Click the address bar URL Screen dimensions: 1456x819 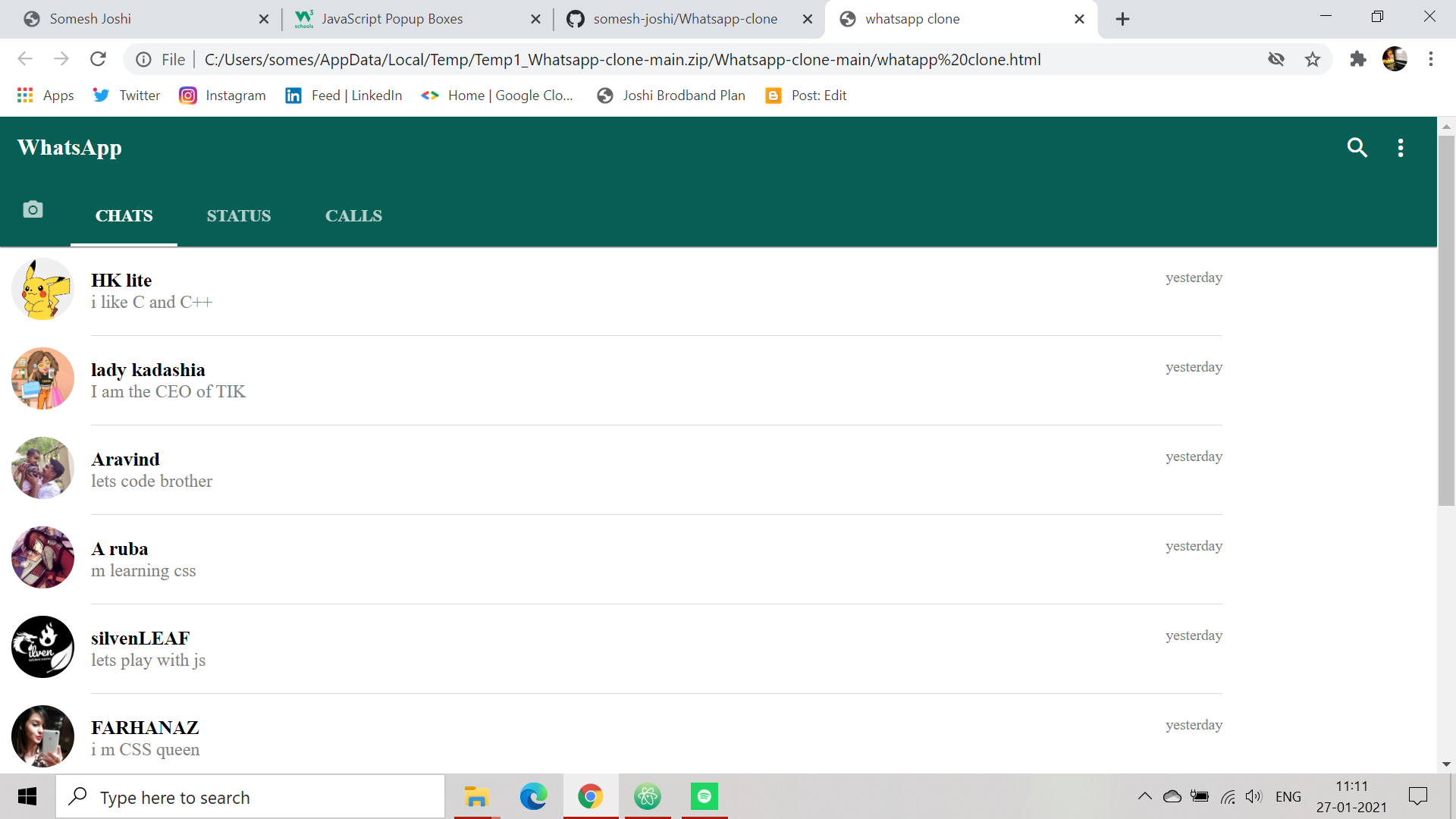tap(622, 59)
